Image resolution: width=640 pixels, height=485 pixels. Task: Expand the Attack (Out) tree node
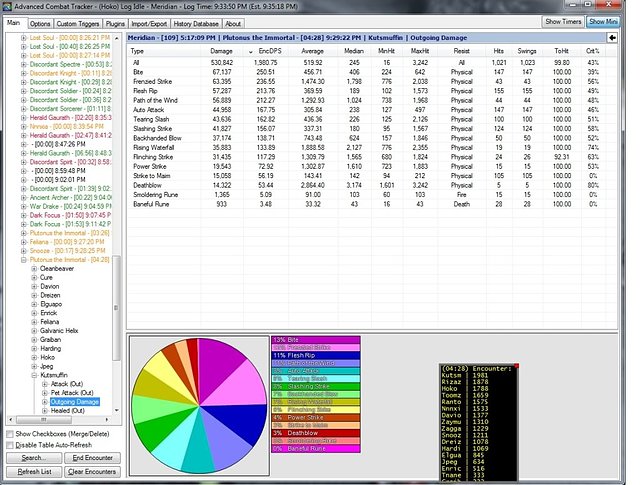(x=43, y=382)
